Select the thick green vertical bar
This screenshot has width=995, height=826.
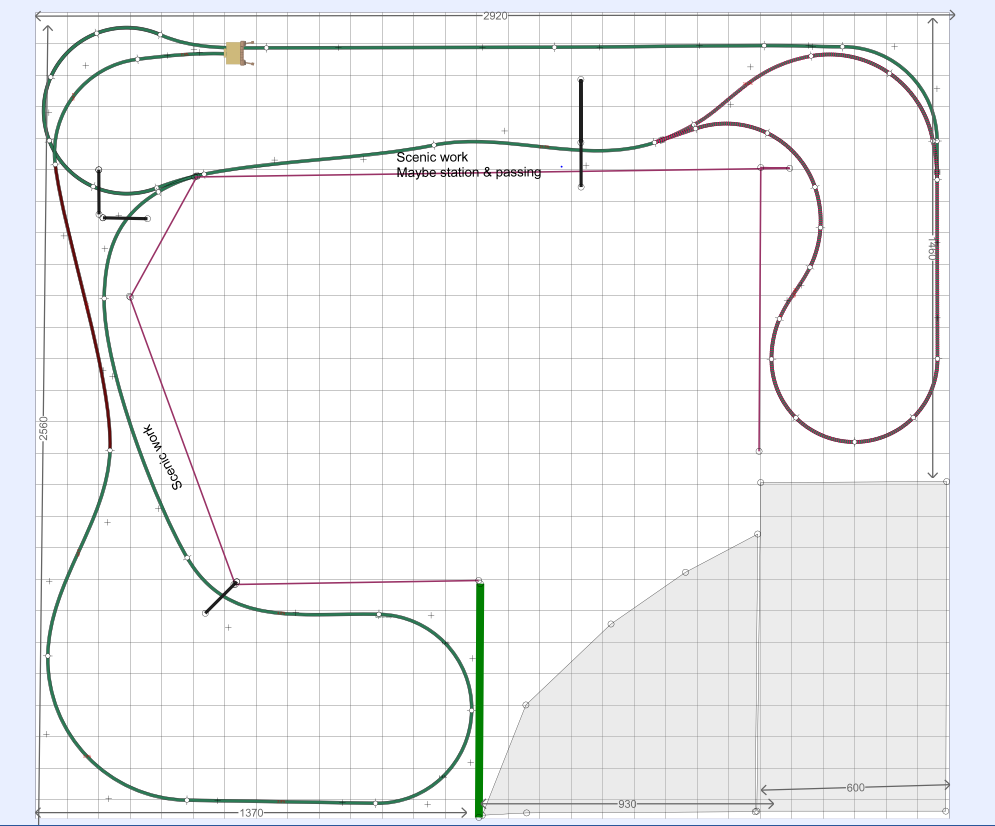480,699
